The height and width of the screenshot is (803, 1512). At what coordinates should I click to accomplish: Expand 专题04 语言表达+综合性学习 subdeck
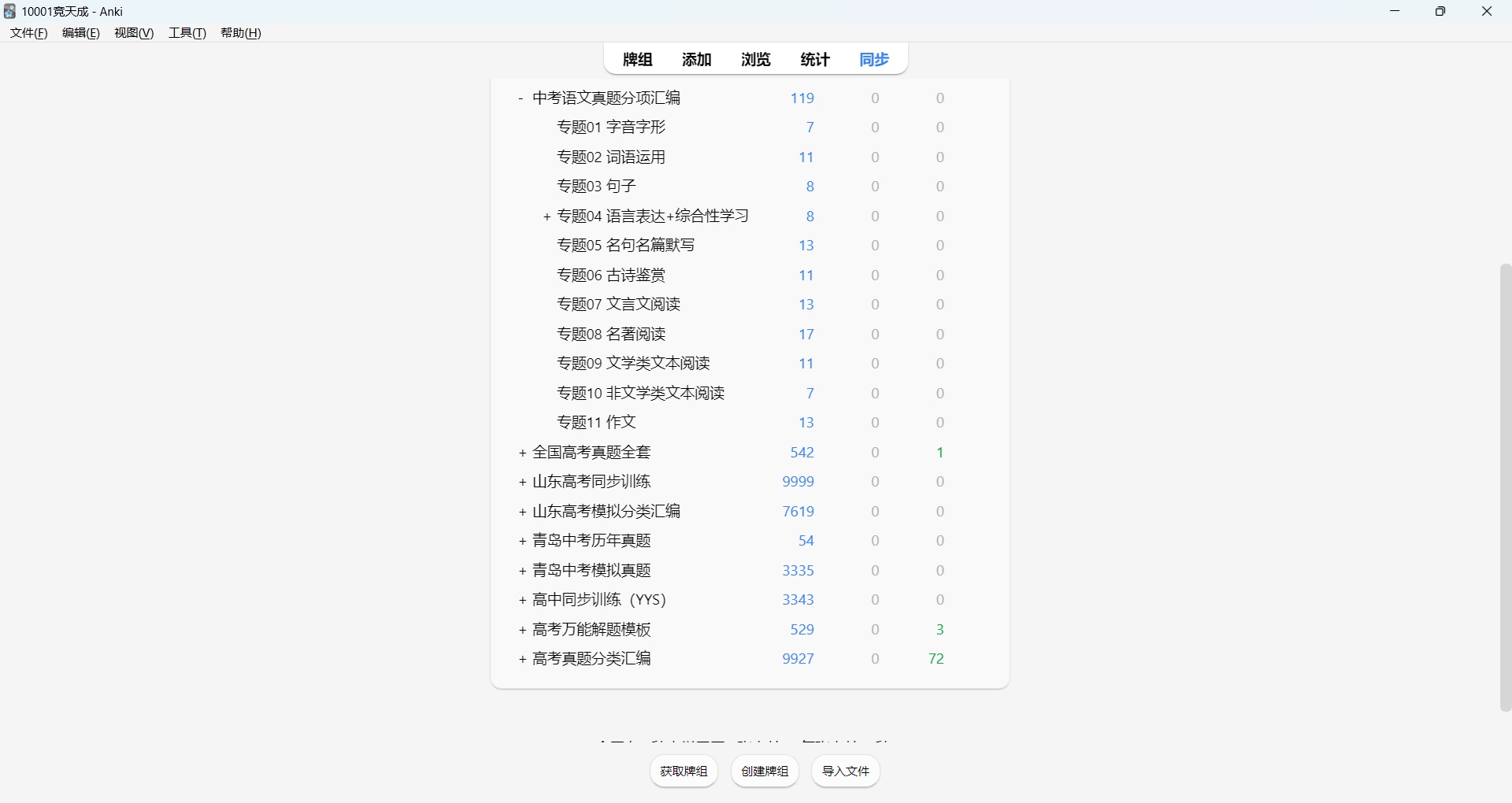(x=547, y=216)
